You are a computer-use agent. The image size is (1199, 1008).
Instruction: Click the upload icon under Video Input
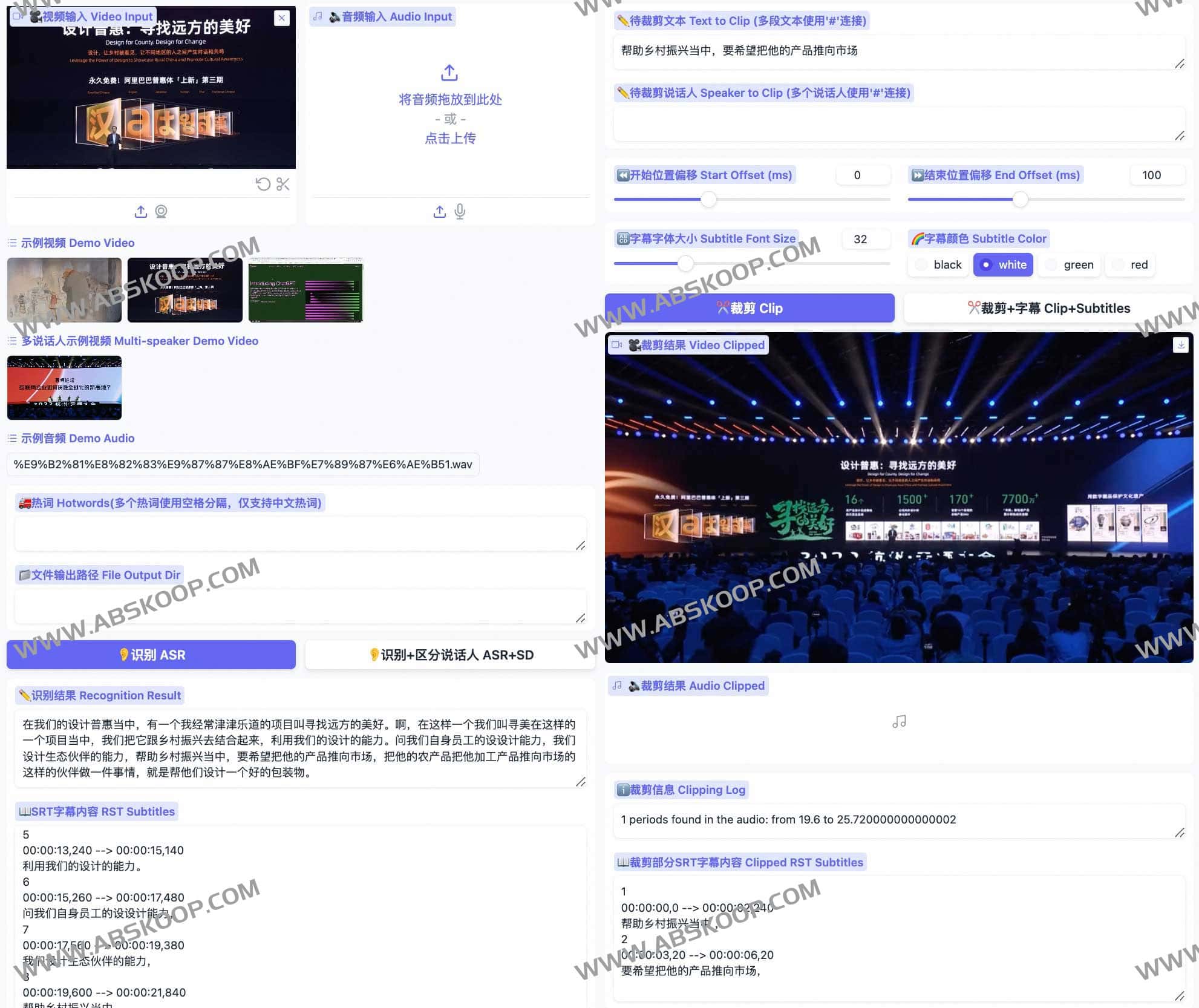pyautogui.click(x=140, y=212)
